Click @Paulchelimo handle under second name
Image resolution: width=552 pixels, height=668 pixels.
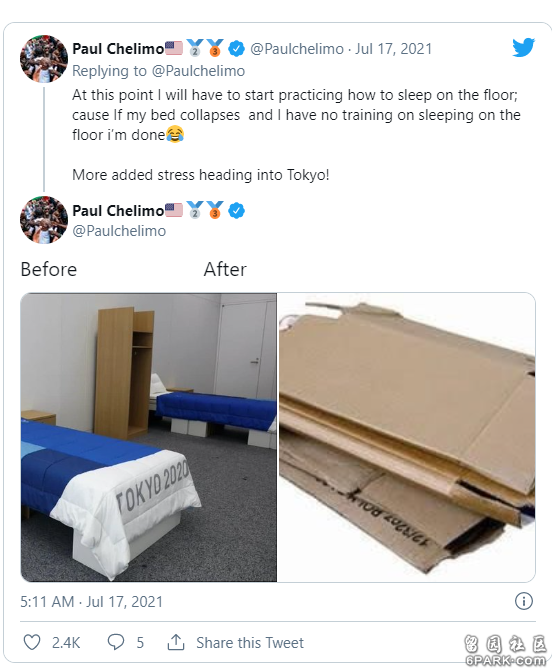point(119,231)
